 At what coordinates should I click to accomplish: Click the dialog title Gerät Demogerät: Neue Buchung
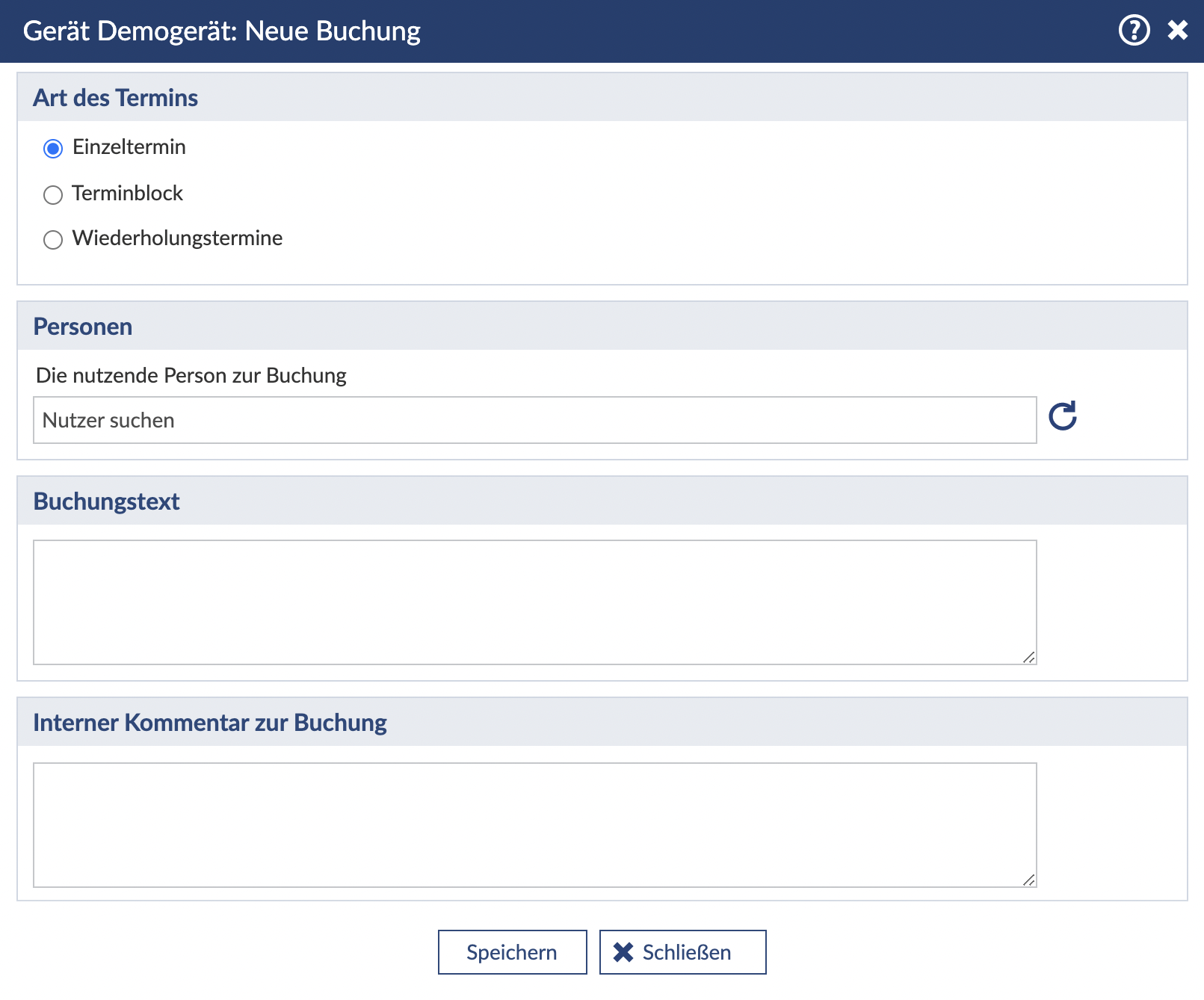point(222,31)
